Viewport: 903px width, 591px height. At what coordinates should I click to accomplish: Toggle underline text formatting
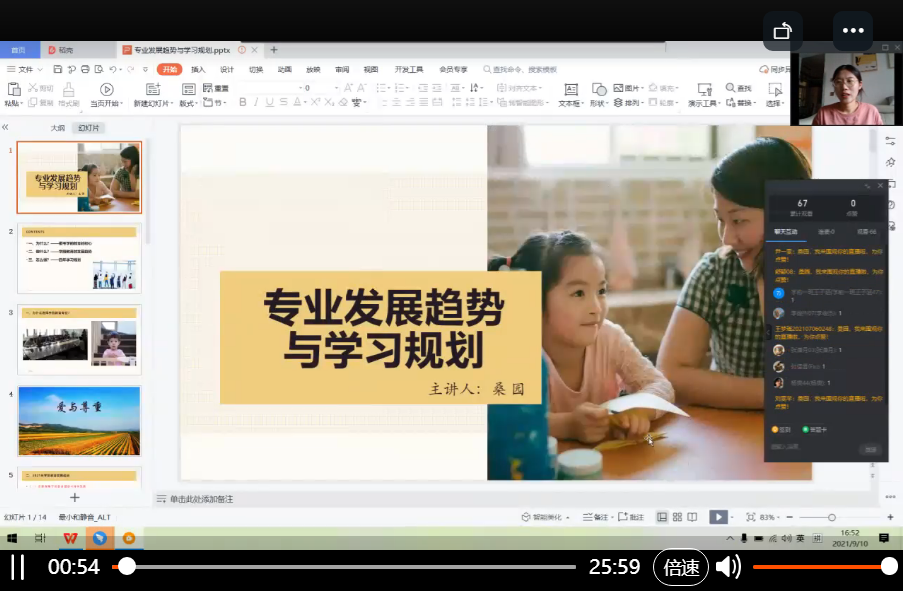pyautogui.click(x=270, y=102)
